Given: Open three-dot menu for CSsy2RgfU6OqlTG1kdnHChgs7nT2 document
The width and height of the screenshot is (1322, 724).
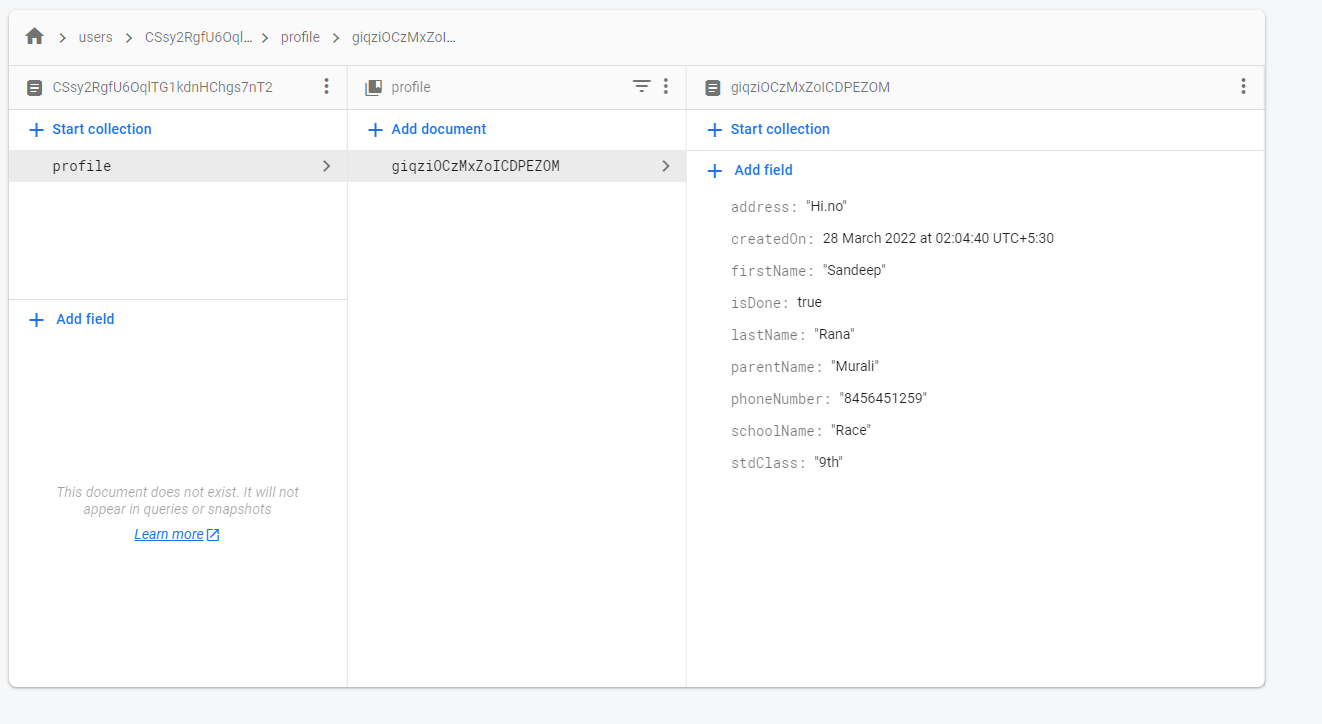Looking at the screenshot, I should (x=326, y=87).
